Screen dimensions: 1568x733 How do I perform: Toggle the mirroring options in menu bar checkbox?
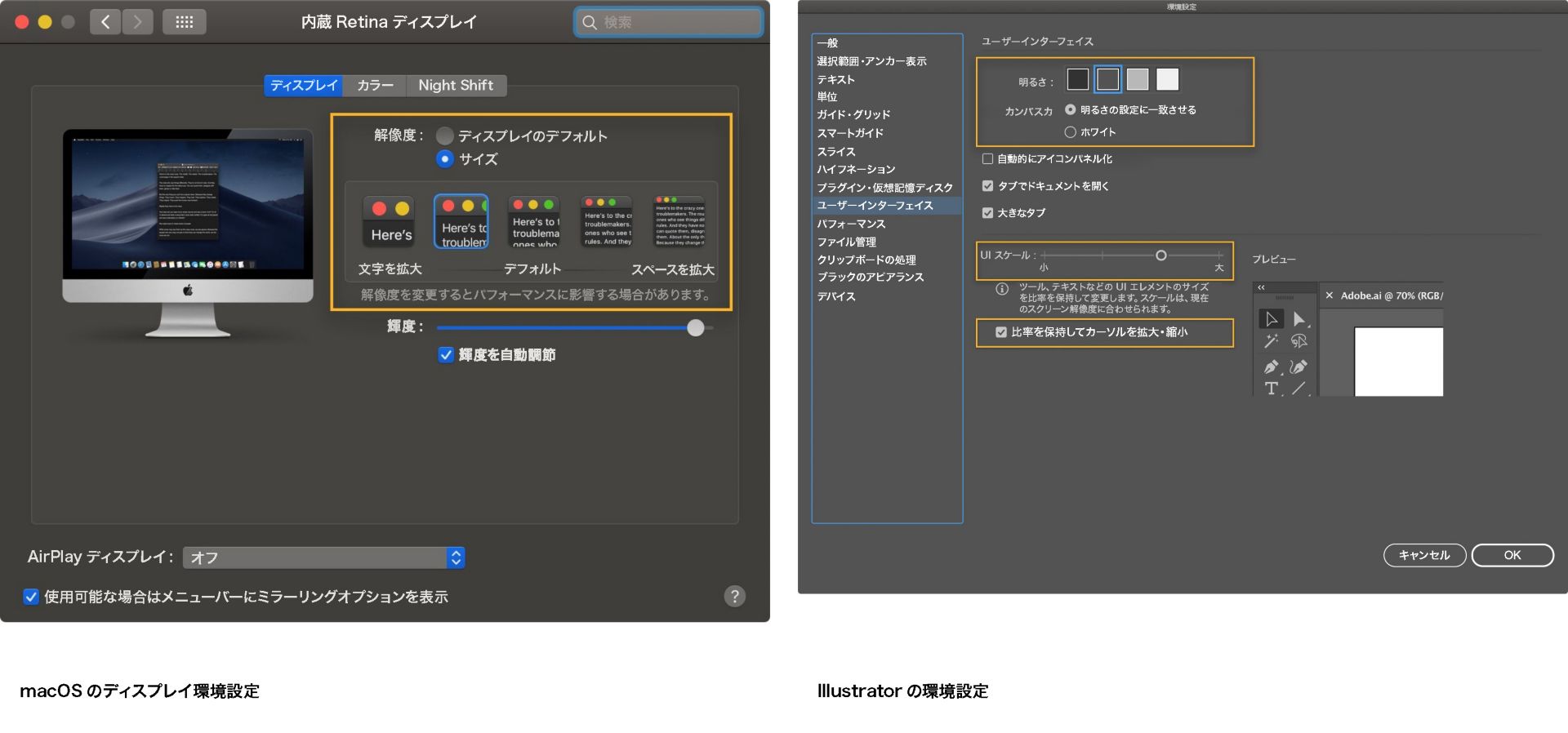[31, 597]
